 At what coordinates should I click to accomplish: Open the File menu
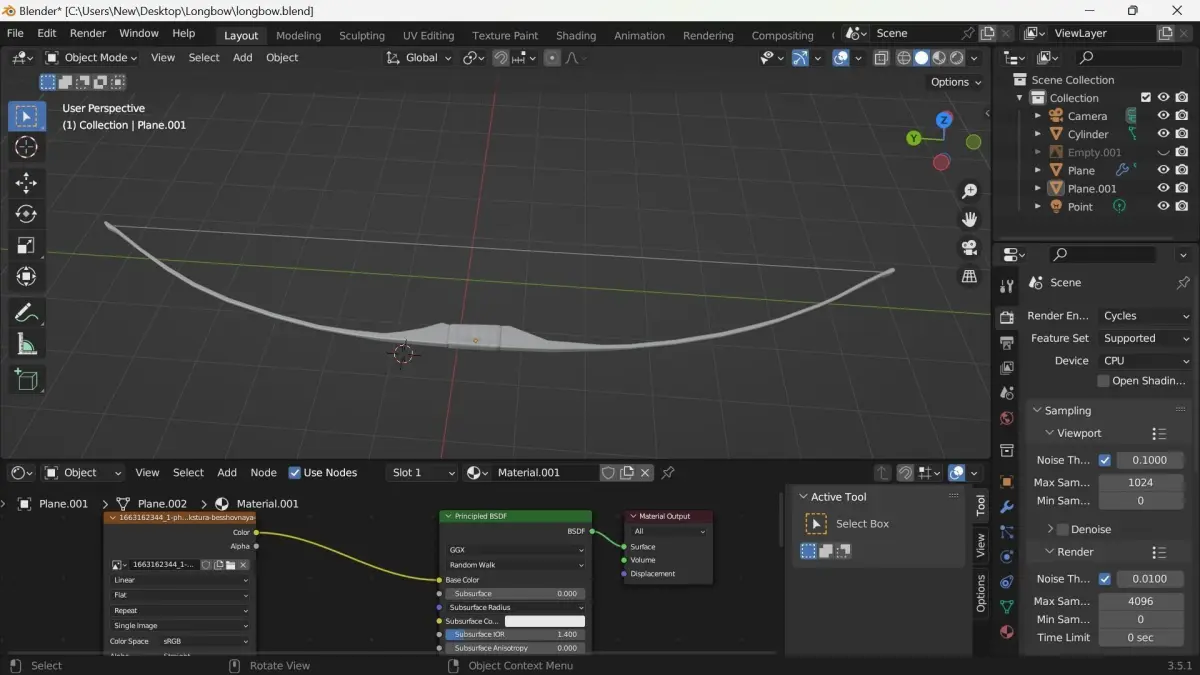(x=15, y=33)
